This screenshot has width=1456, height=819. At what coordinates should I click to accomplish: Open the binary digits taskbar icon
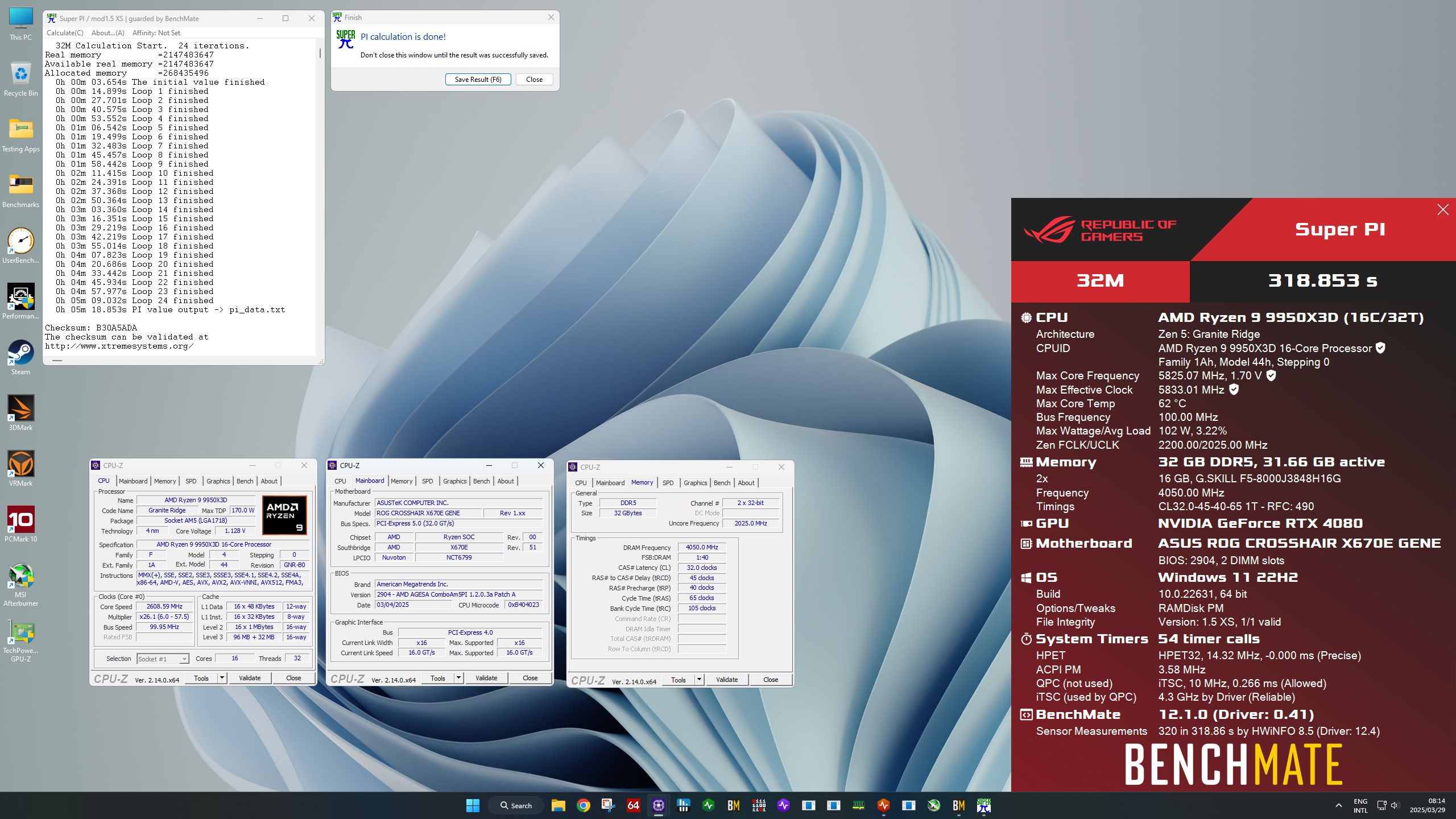click(x=758, y=805)
